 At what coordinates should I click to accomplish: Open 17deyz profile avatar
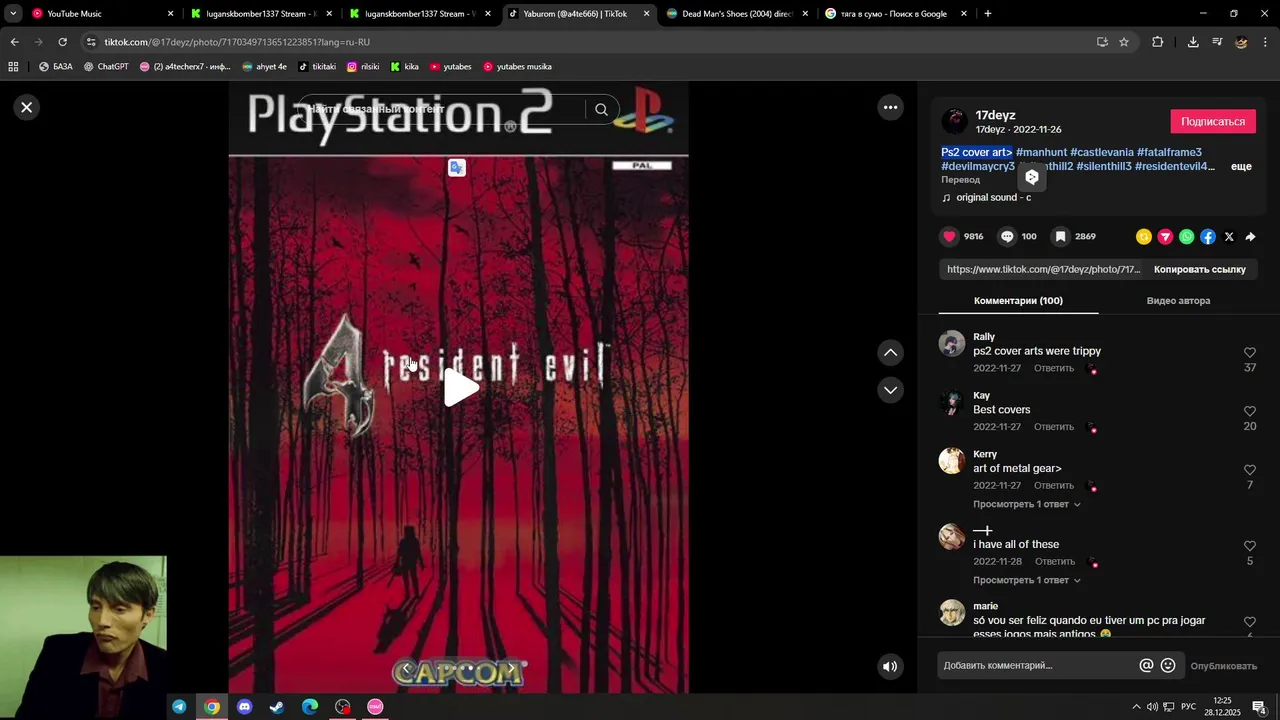click(955, 121)
